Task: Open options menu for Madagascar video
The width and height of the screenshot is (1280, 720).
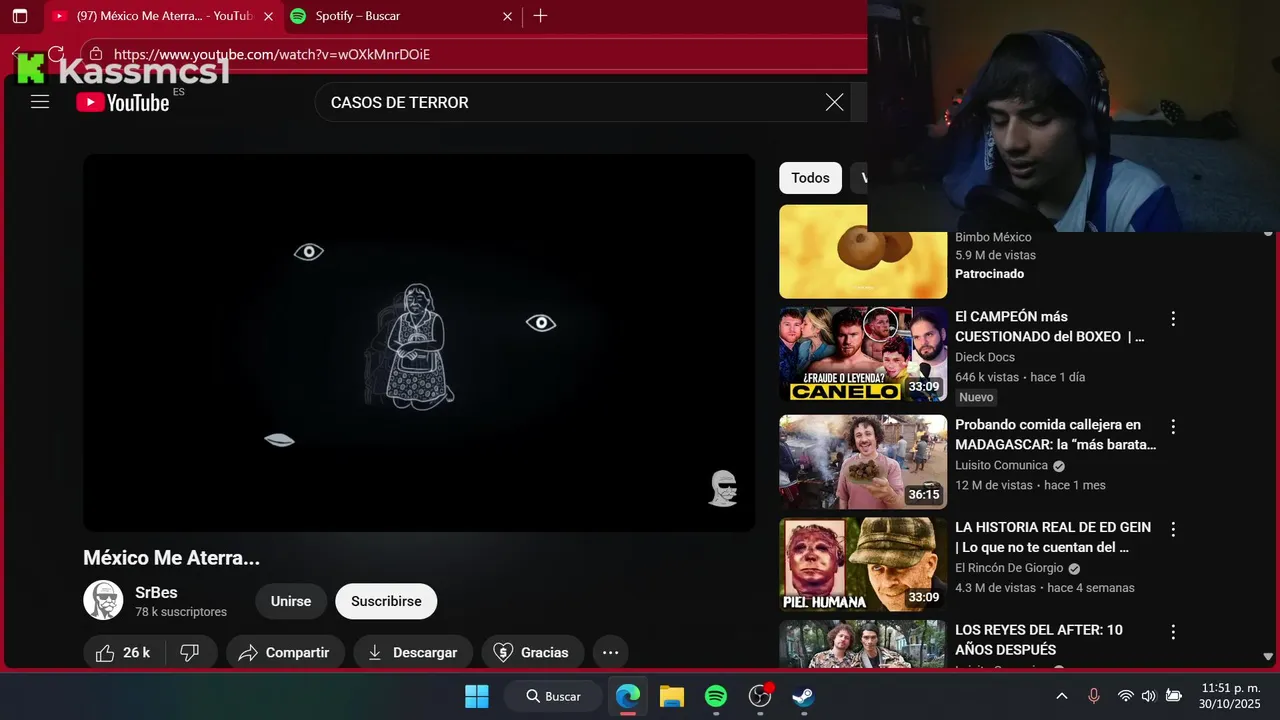Action: pos(1173,427)
